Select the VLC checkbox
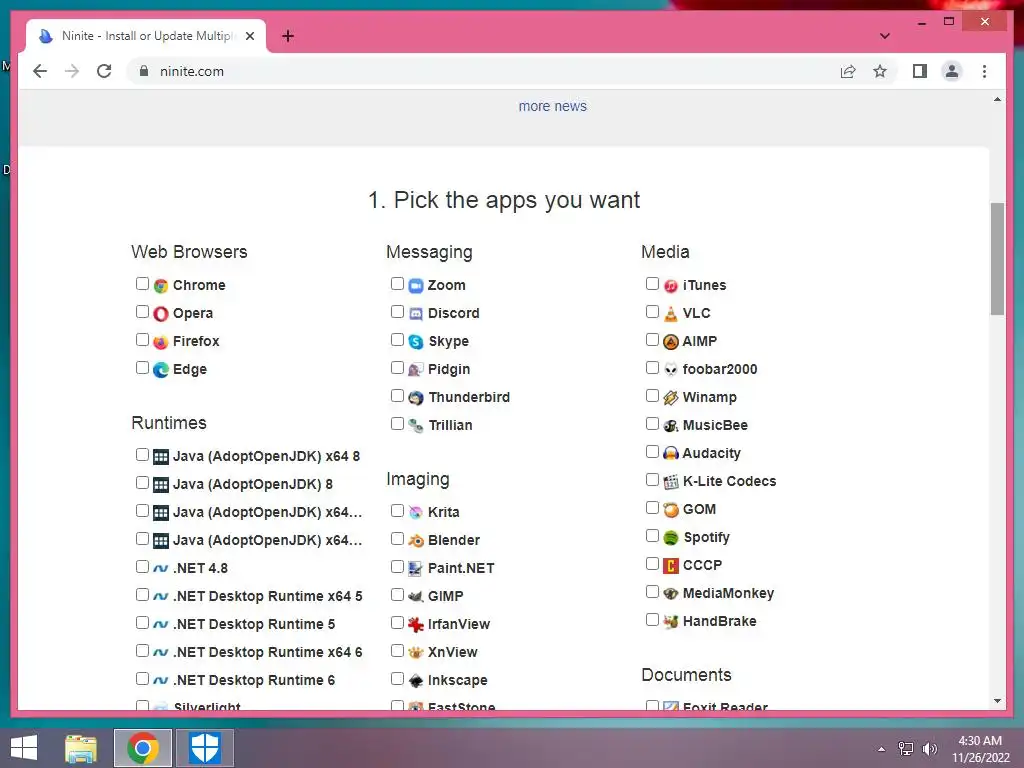The image size is (1024, 768). pos(652,312)
